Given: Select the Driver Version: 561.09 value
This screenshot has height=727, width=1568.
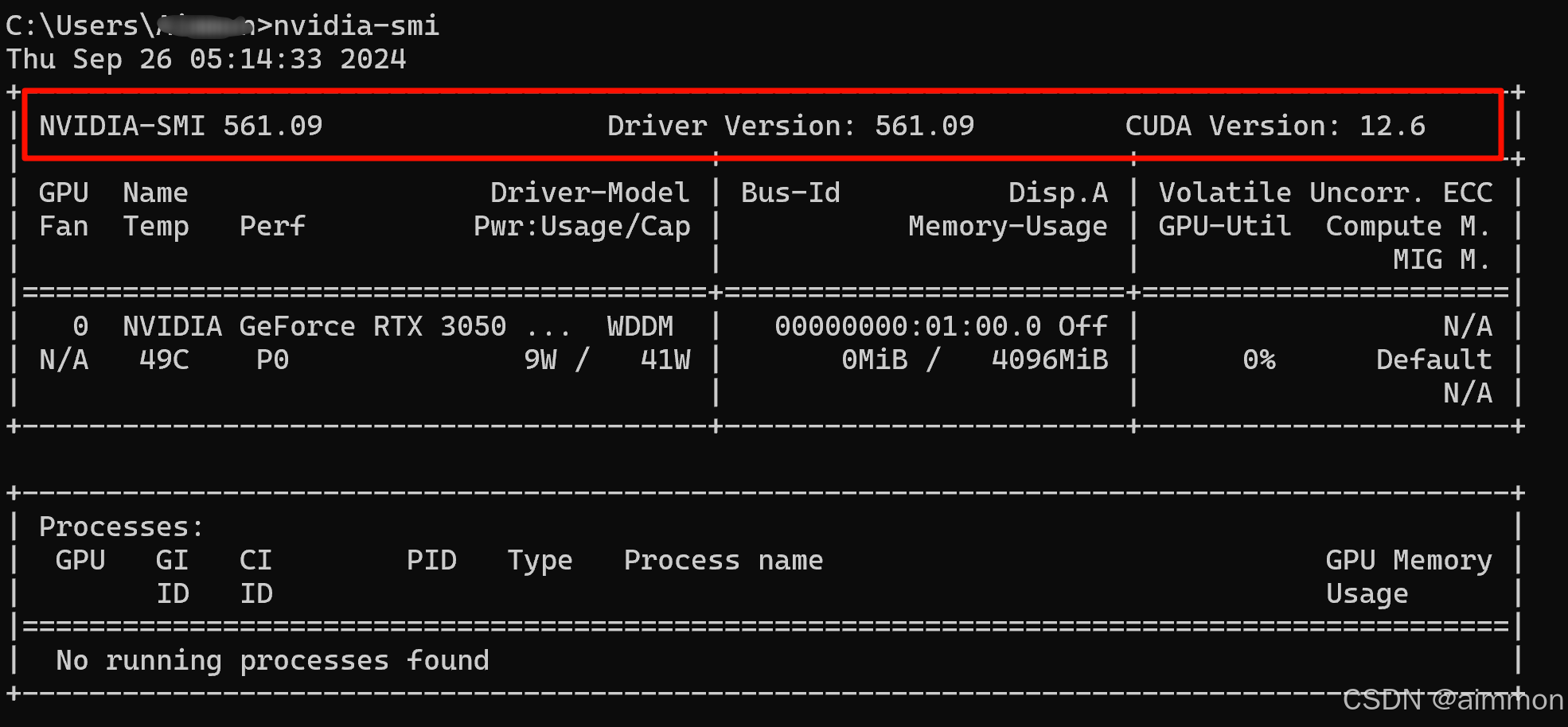Looking at the screenshot, I should [x=790, y=126].
